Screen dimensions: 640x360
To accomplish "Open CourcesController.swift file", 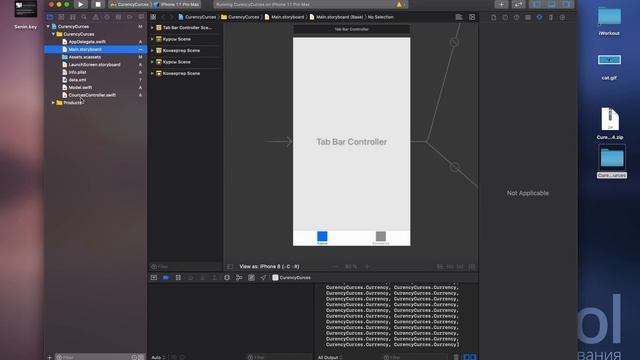I will [92, 95].
